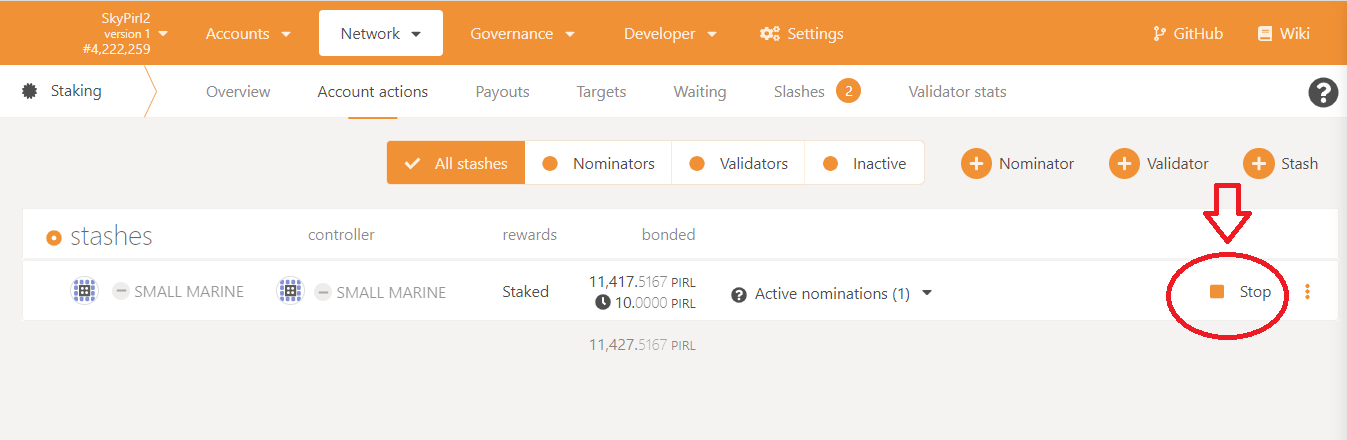Click the plus icon for Validator
This screenshot has width=1347, height=440.
(1124, 164)
